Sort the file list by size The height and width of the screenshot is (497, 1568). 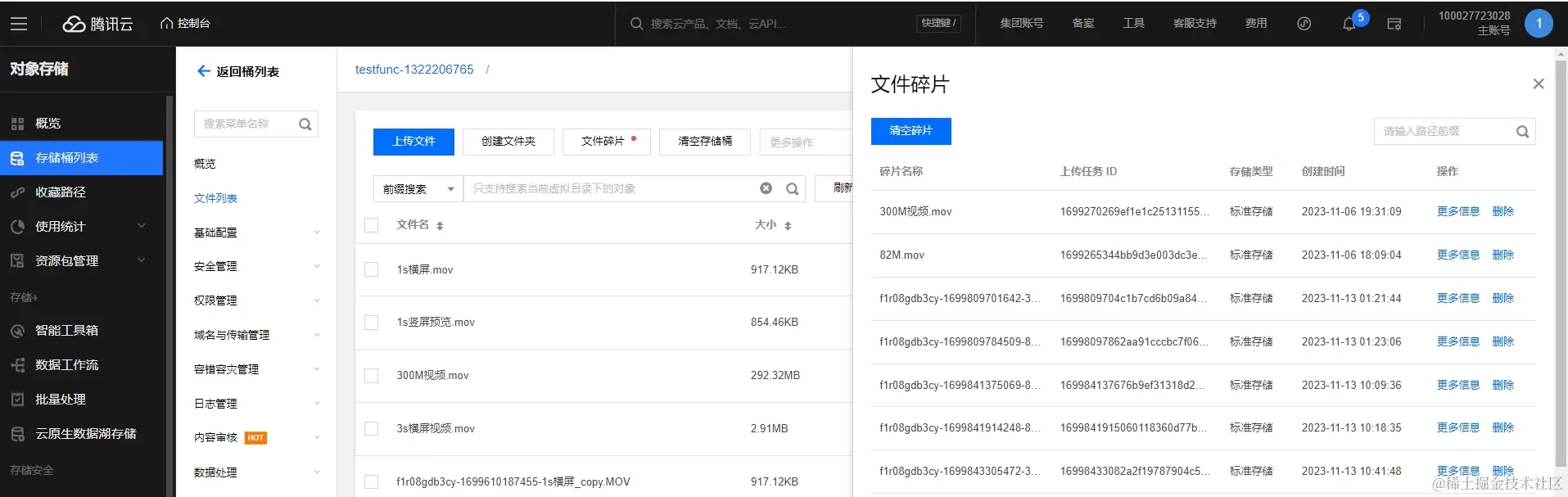[788, 226]
